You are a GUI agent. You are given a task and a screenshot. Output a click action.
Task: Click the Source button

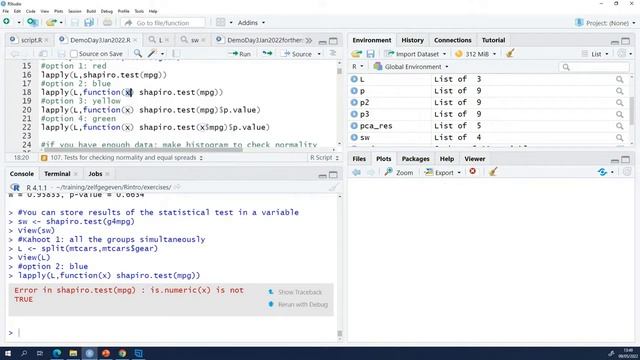(x=297, y=54)
